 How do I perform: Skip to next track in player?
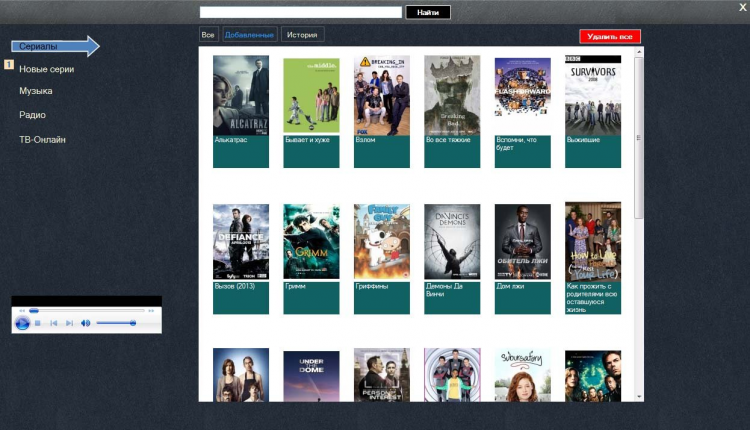(x=69, y=323)
